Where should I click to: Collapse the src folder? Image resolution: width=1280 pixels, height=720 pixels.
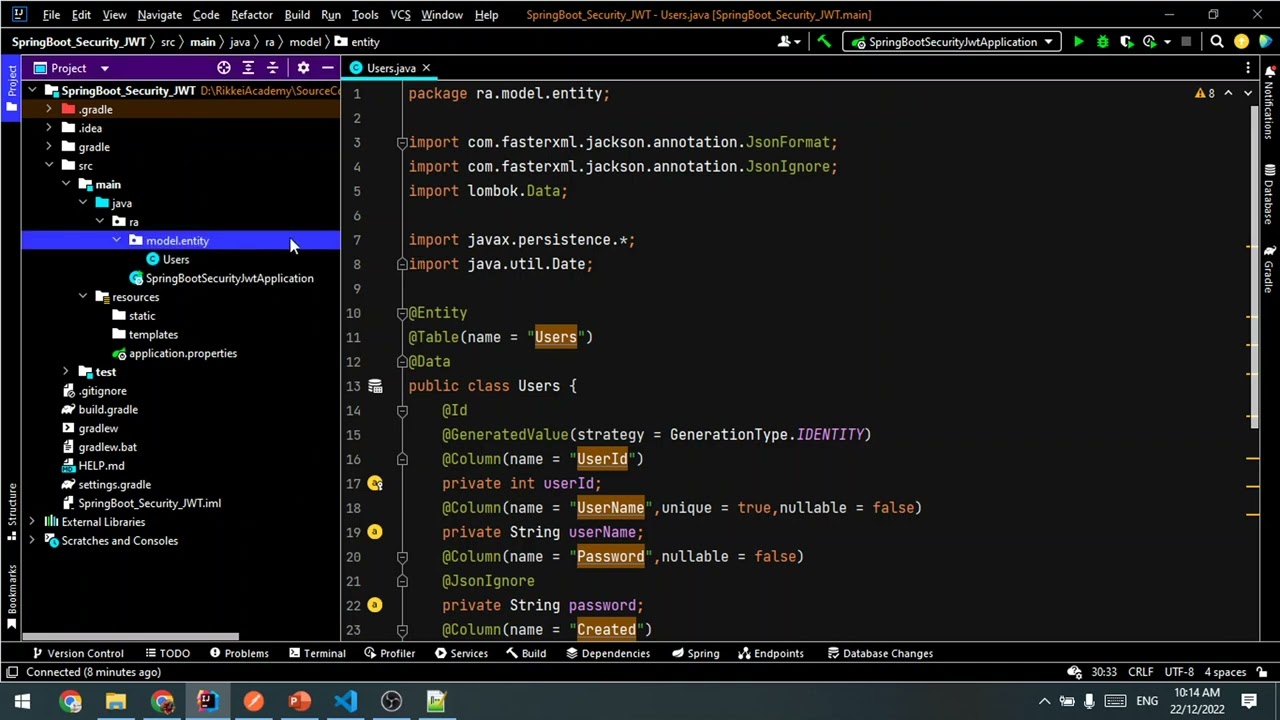pos(49,166)
